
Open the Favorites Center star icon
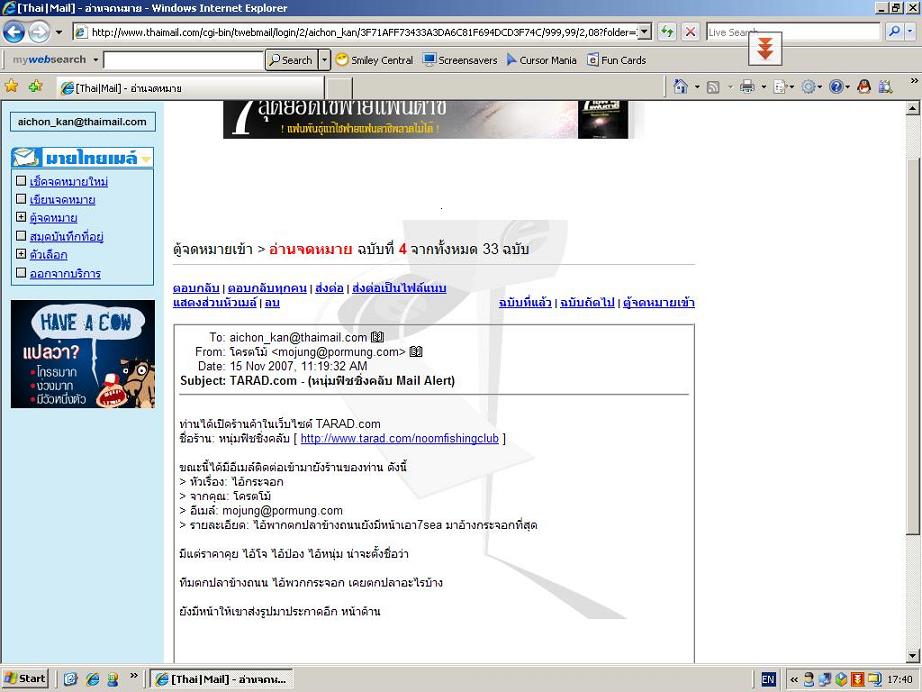11,87
